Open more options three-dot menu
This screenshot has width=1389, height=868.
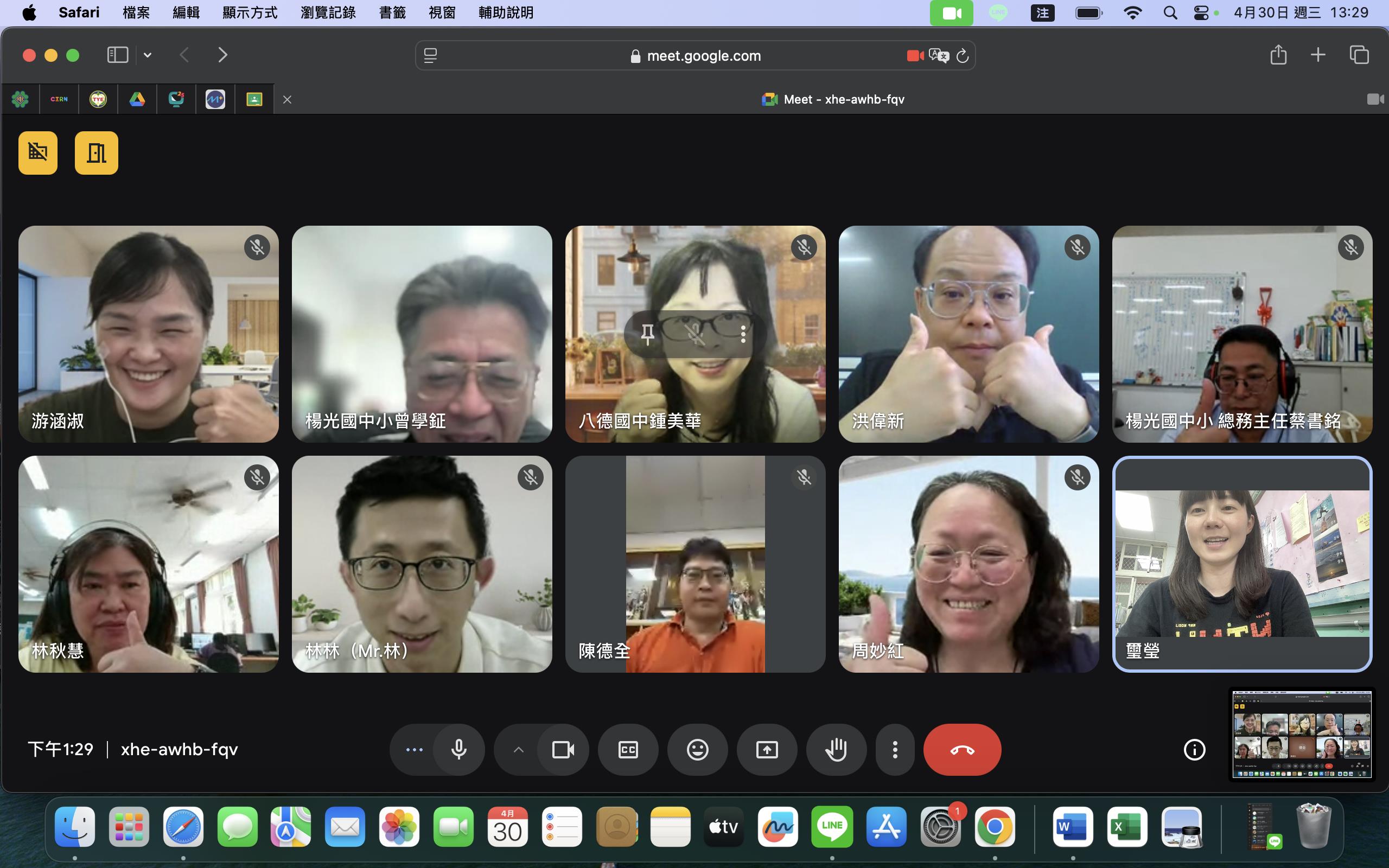[894, 750]
